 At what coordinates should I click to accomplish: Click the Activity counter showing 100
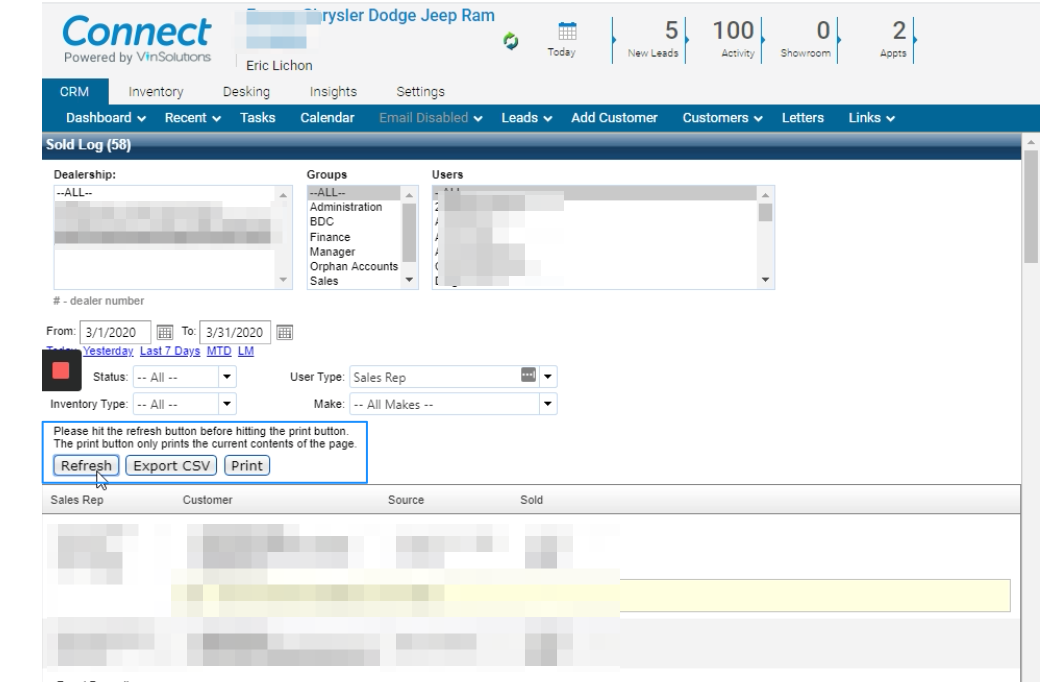[x=734, y=40]
